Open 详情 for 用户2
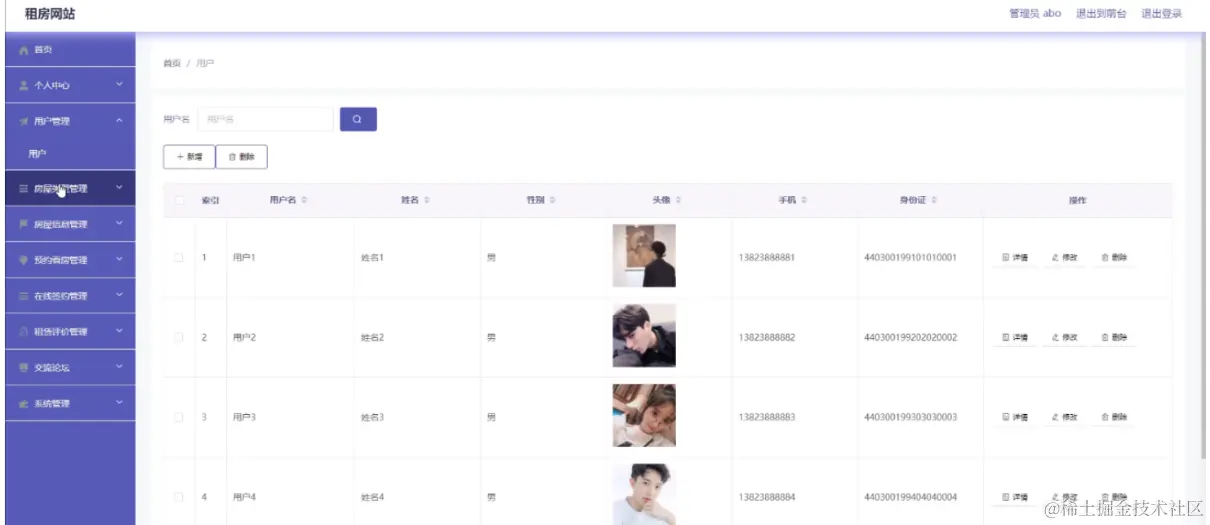Image resolution: width=1210 pixels, height=525 pixels. click(x=1015, y=337)
